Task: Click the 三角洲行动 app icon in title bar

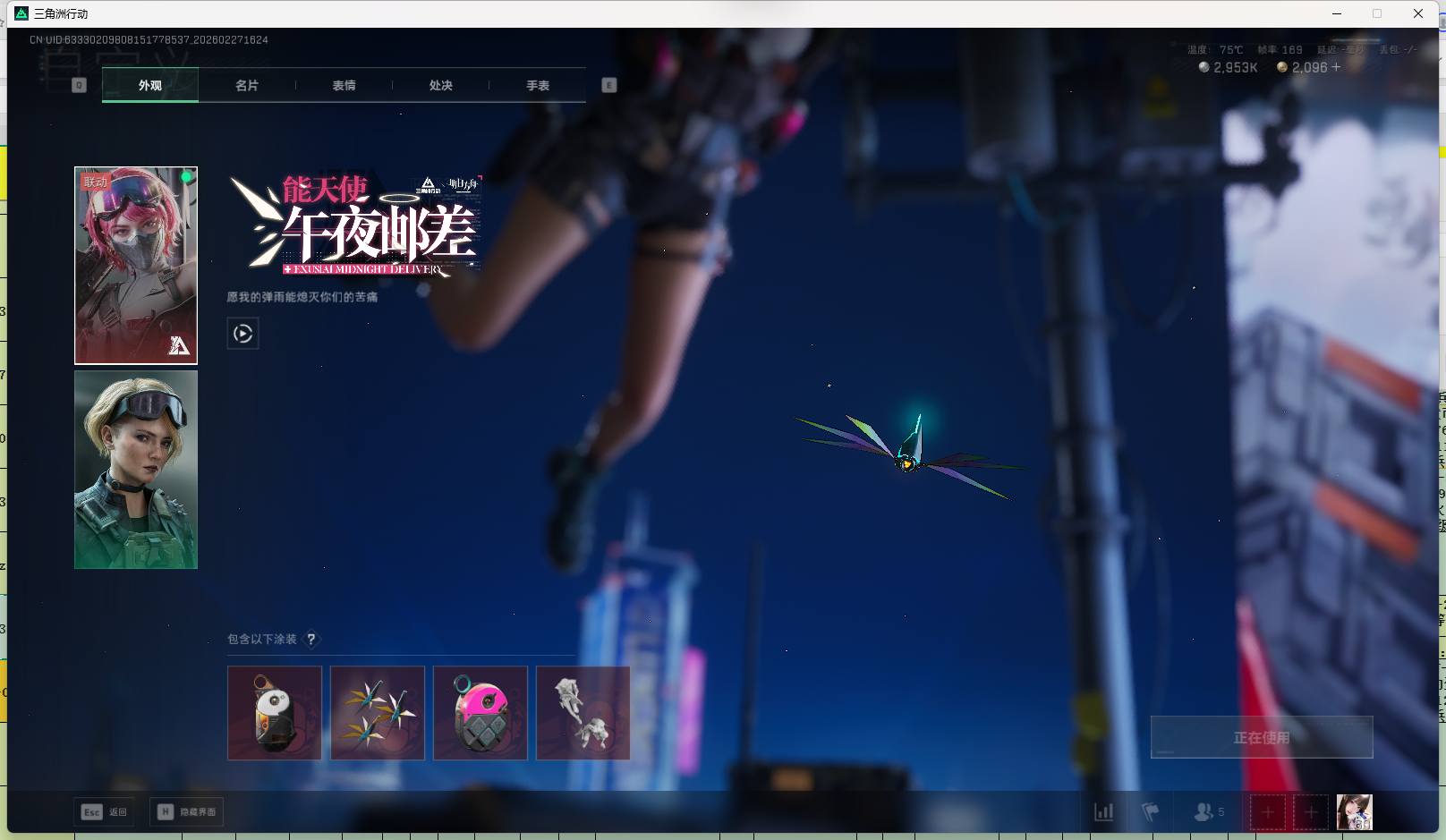Action: point(21,13)
